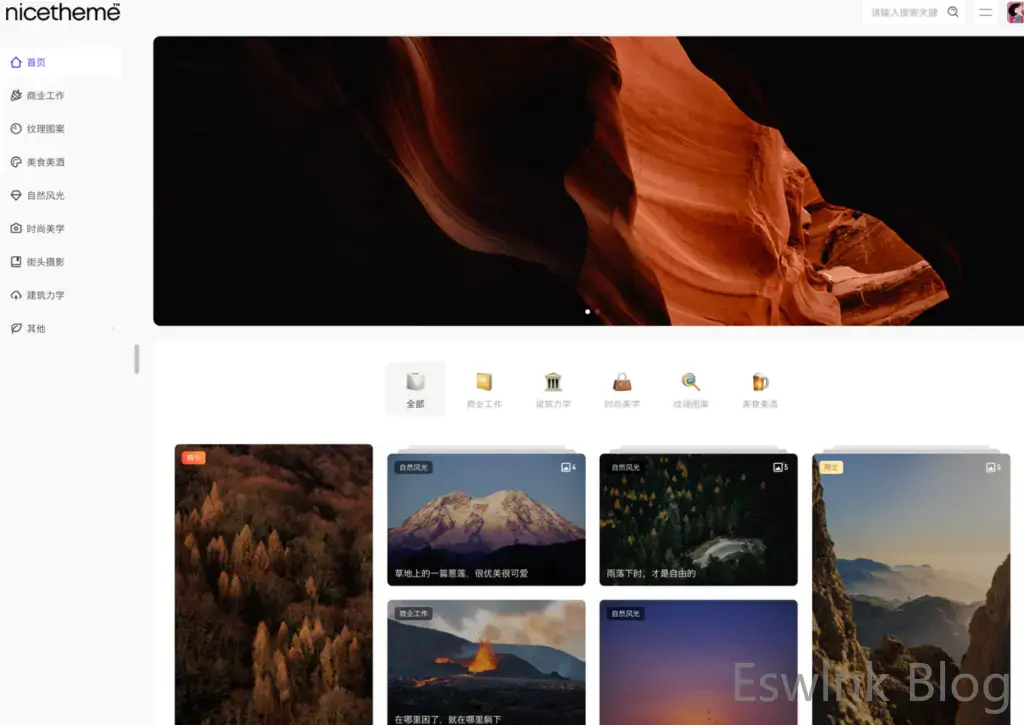Viewport: 1024px width, 725px height.
Task: Click the search magnifier icon
Action: click(x=953, y=12)
